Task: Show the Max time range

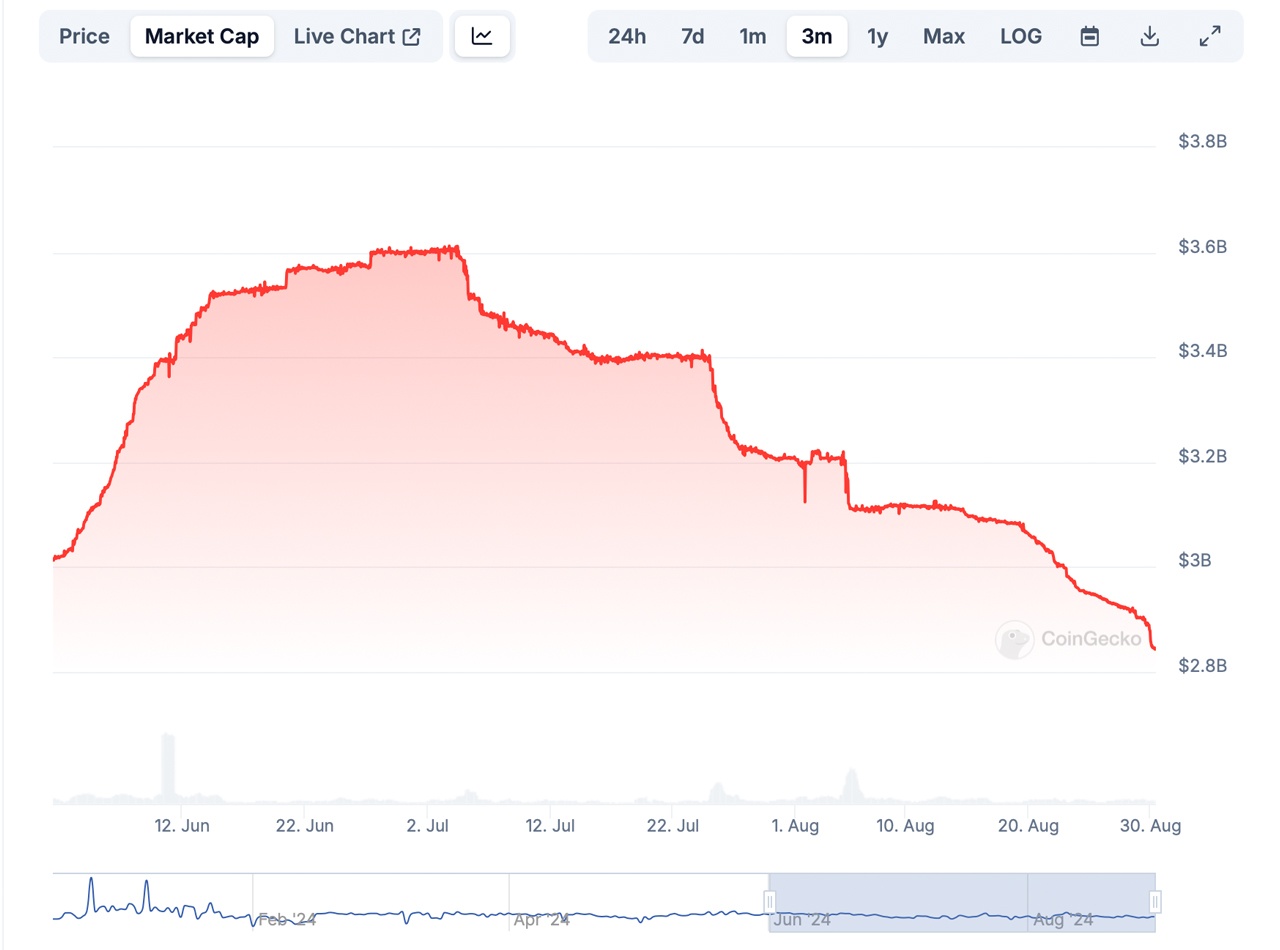Action: pyautogui.click(x=943, y=37)
